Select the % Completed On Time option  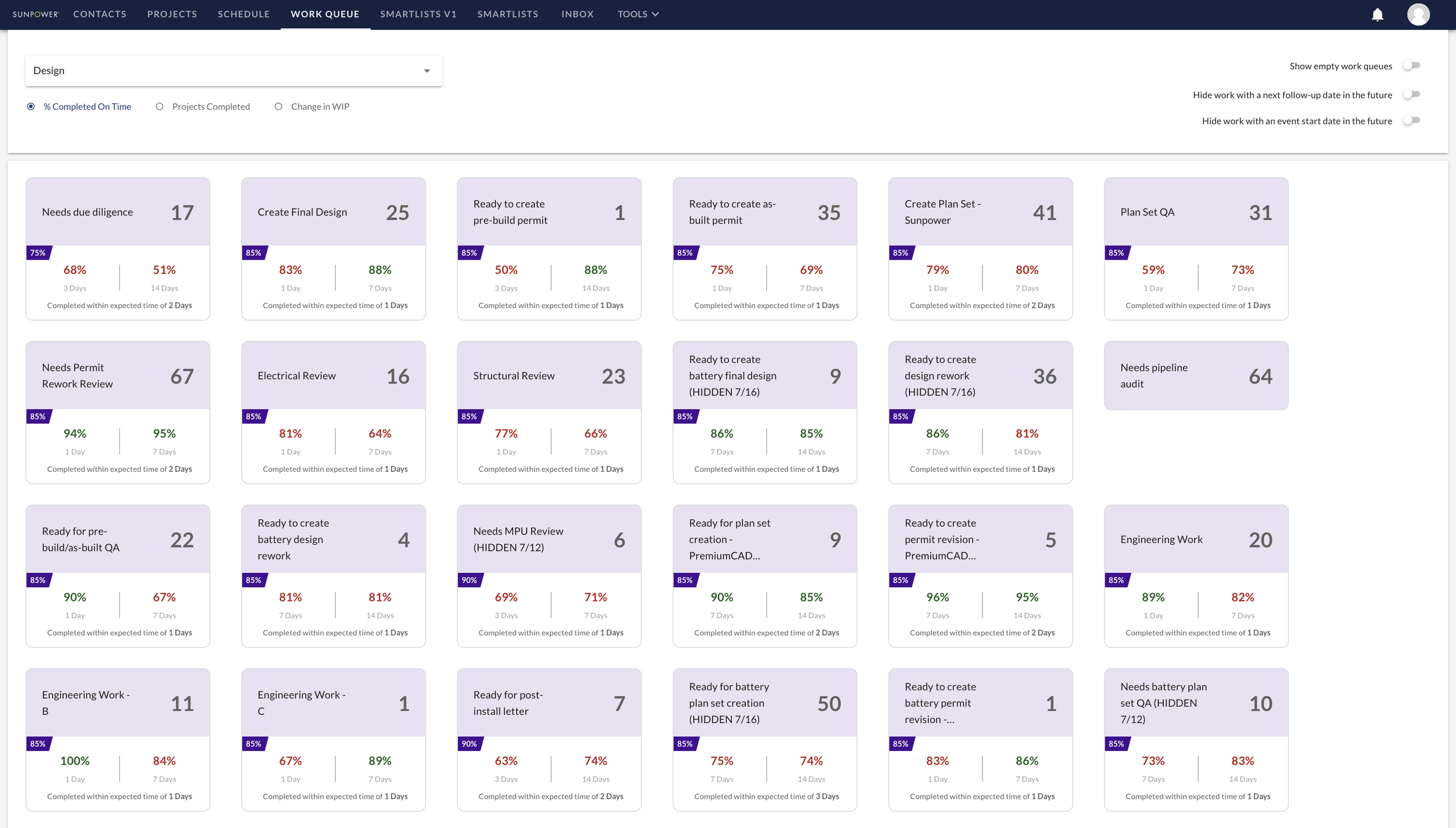tap(30, 106)
